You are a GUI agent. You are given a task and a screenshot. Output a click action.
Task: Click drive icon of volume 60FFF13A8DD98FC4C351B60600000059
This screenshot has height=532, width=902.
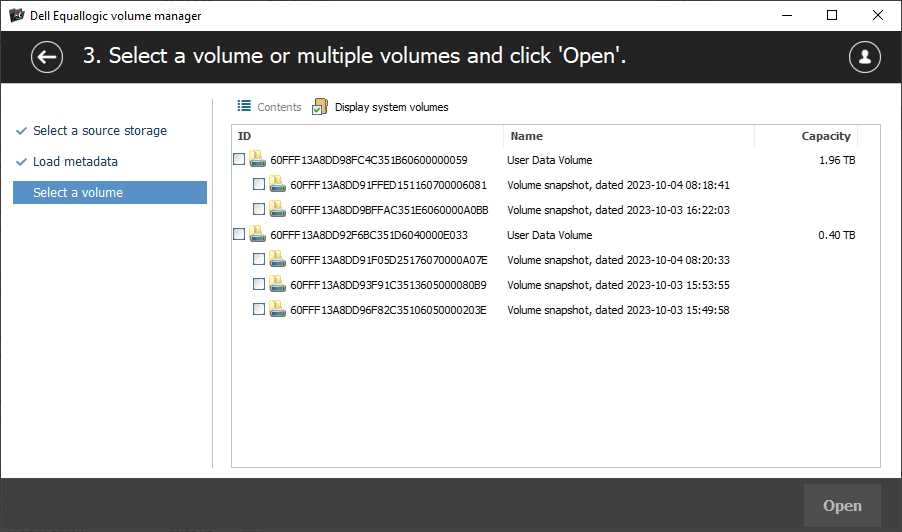click(x=257, y=159)
